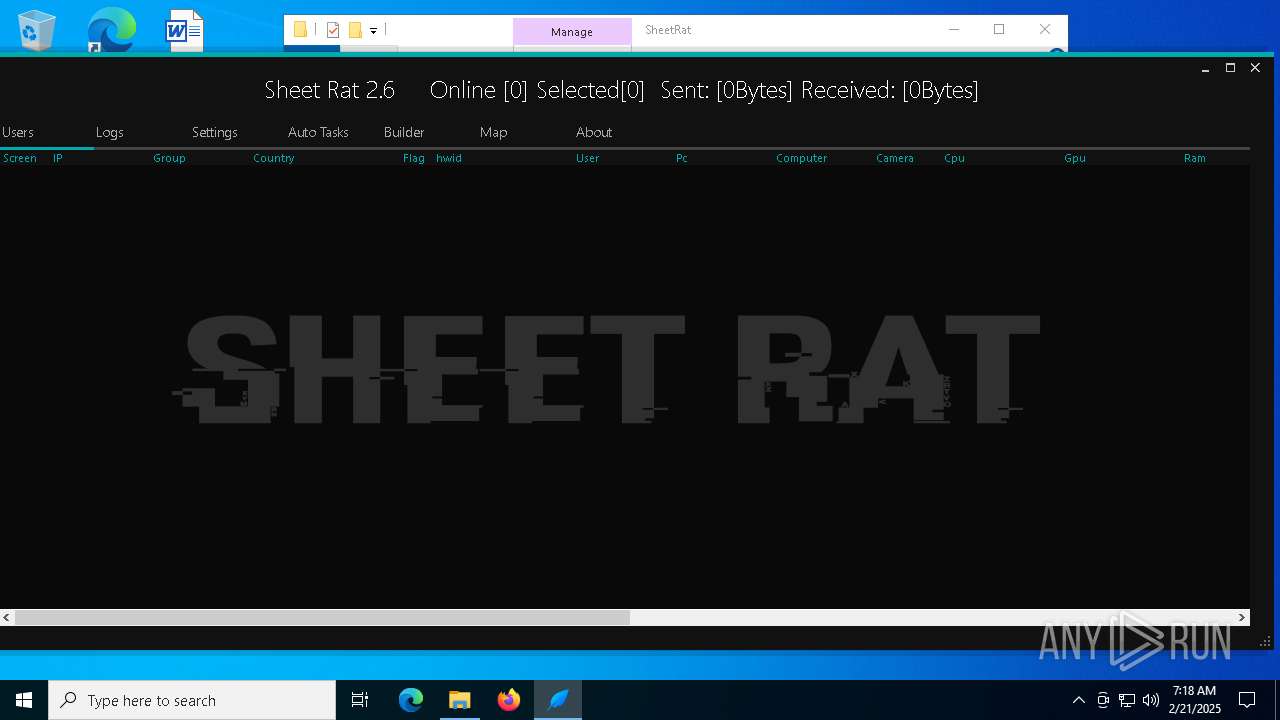Minimize the SheetRat Explorer window
This screenshot has height=720, width=1280.
click(x=953, y=29)
